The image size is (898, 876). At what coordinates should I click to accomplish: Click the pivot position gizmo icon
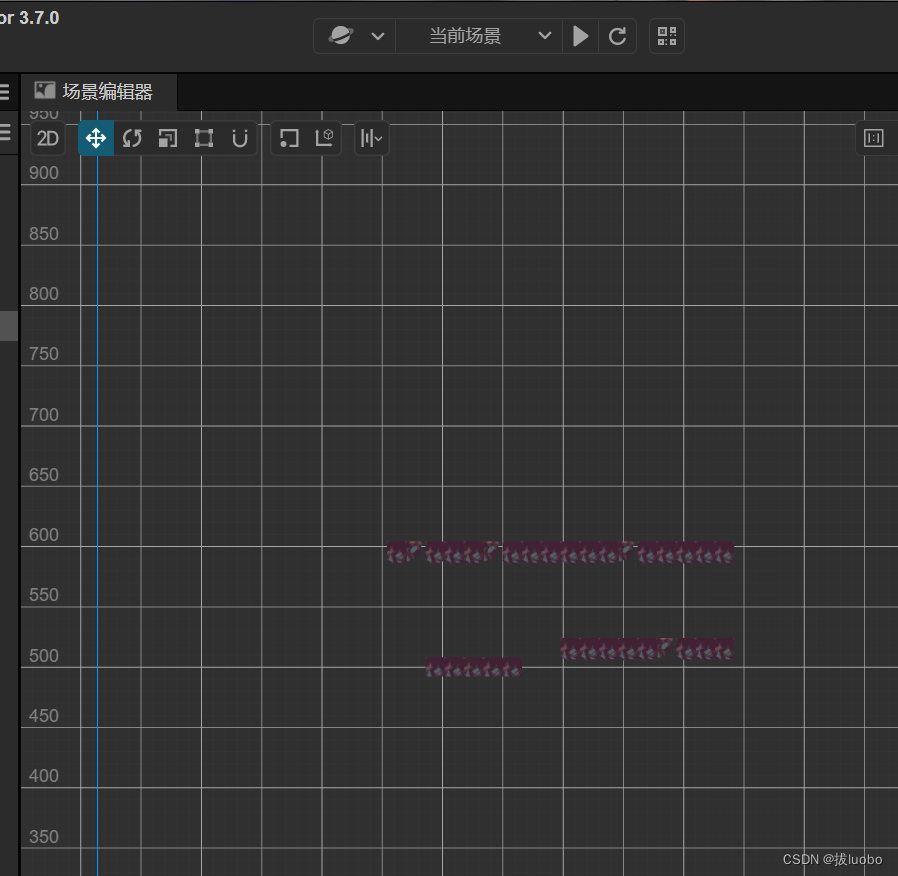288,138
